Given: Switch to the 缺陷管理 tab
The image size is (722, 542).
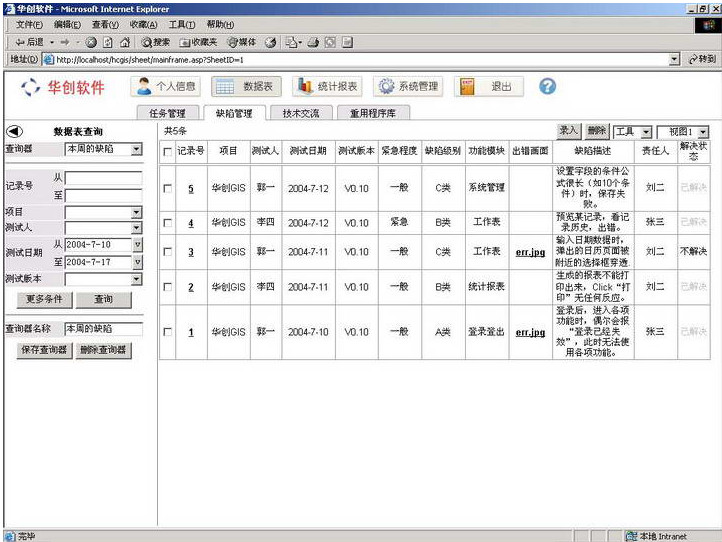Looking at the screenshot, I should 234,113.
